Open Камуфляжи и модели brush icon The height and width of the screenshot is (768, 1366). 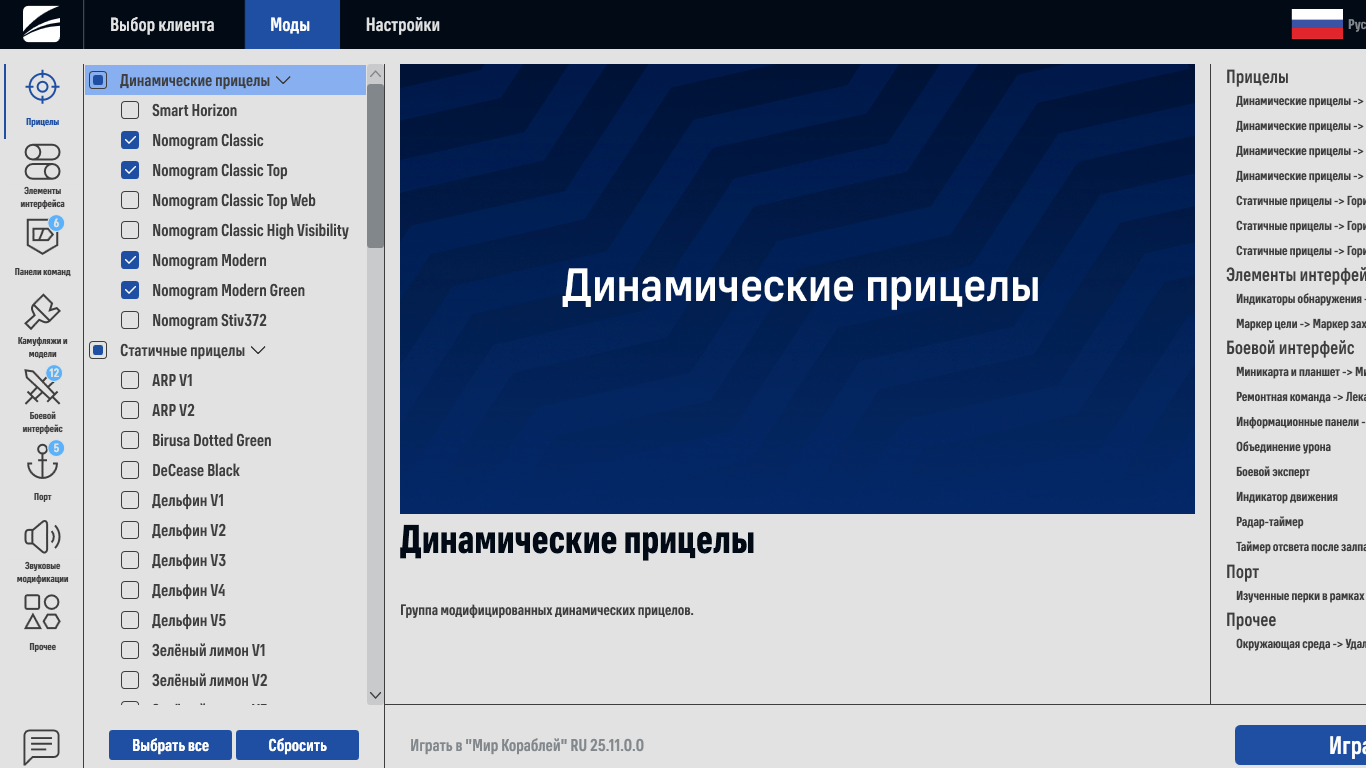click(42, 312)
